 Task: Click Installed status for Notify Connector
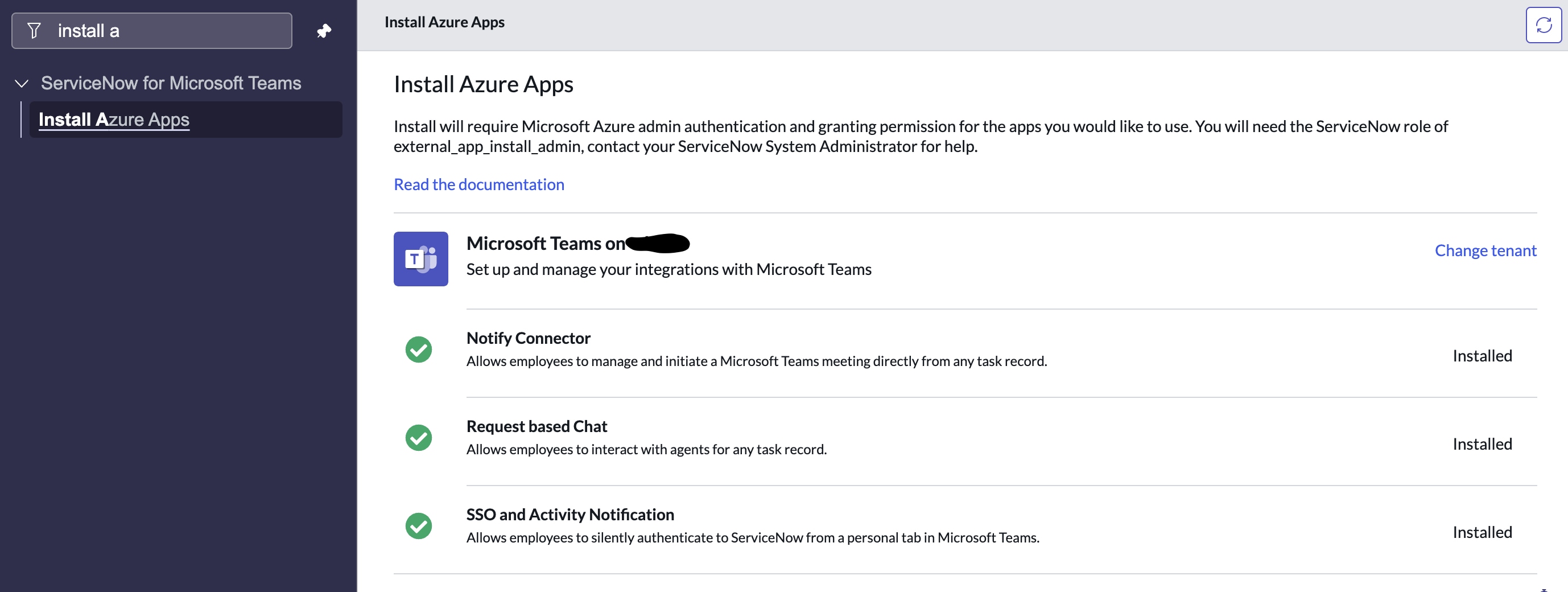pos(1482,356)
